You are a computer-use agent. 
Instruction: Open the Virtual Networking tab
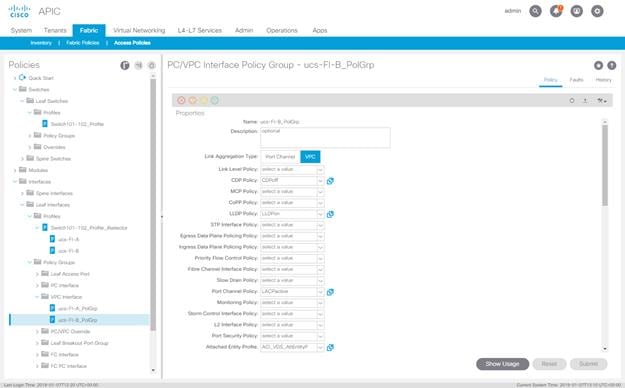[139, 30]
